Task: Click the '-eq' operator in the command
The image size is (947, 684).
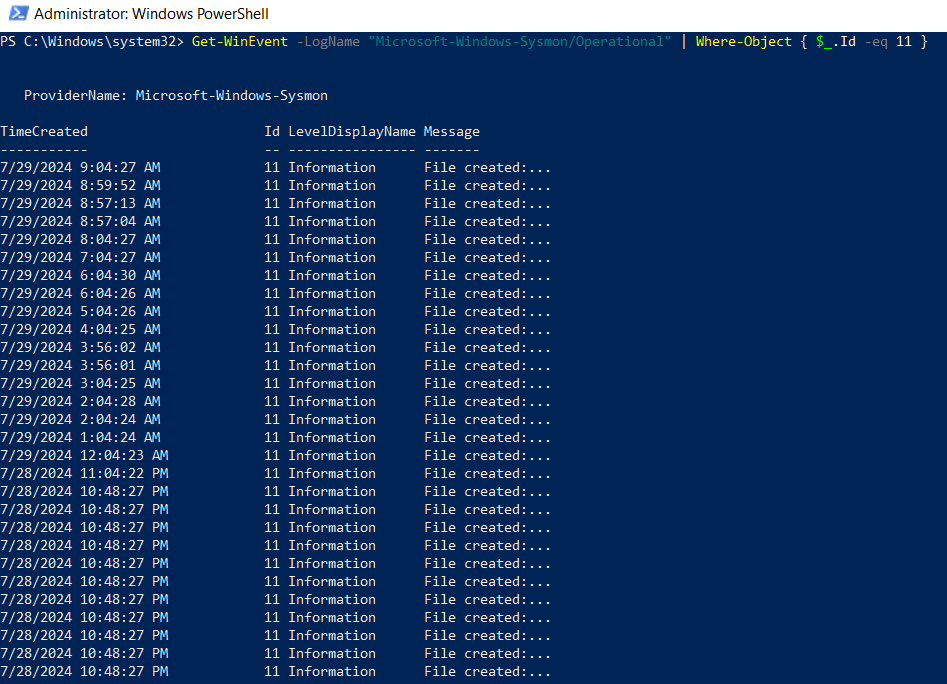Action: tap(876, 42)
